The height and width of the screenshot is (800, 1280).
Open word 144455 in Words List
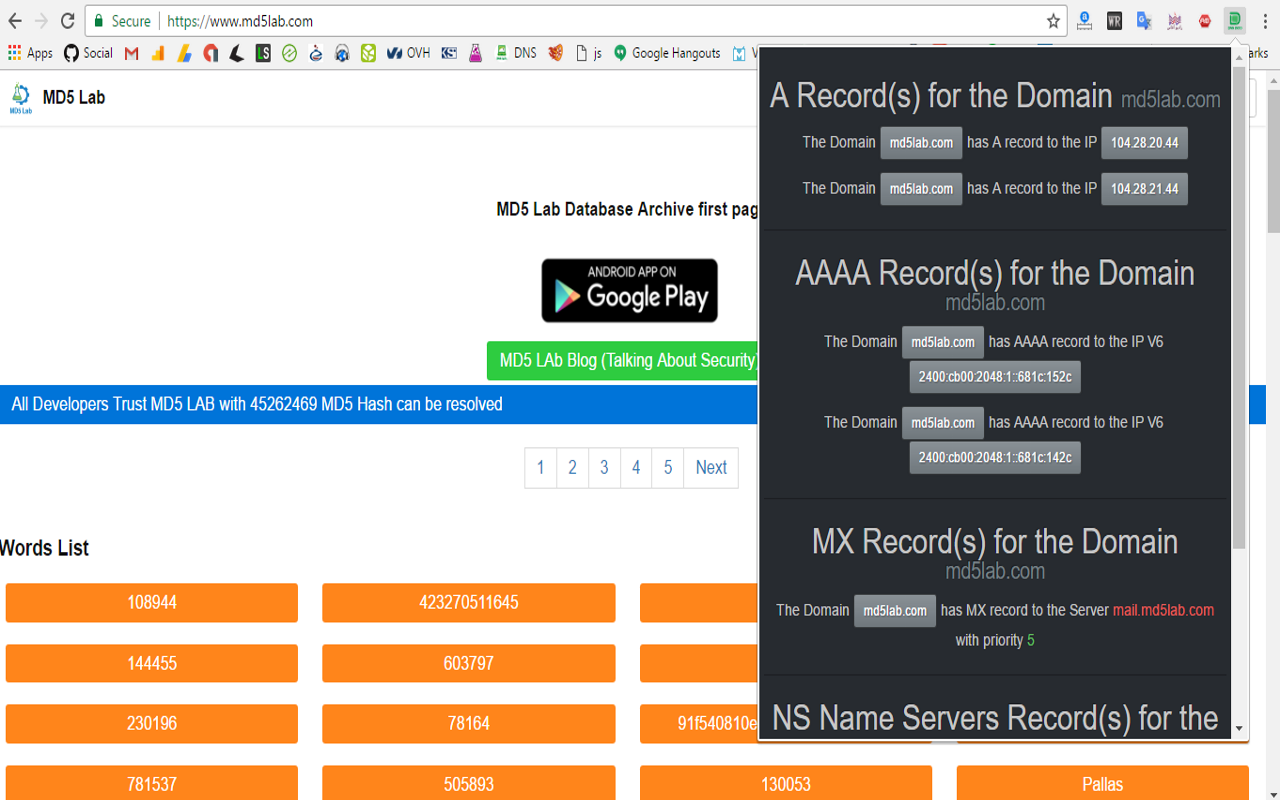pyautogui.click(x=152, y=663)
